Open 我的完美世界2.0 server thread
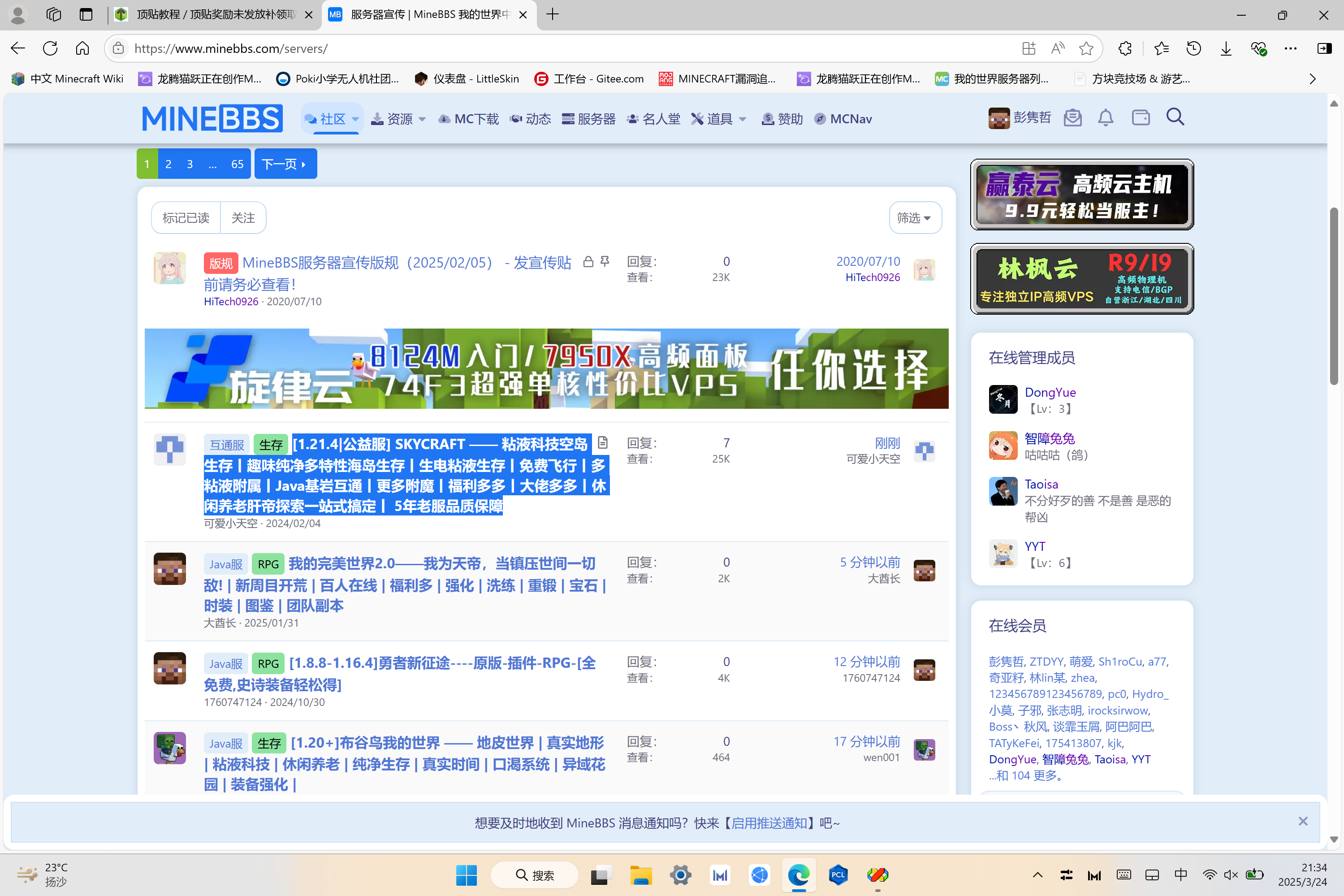Viewport: 1344px width, 896px height. [x=405, y=584]
